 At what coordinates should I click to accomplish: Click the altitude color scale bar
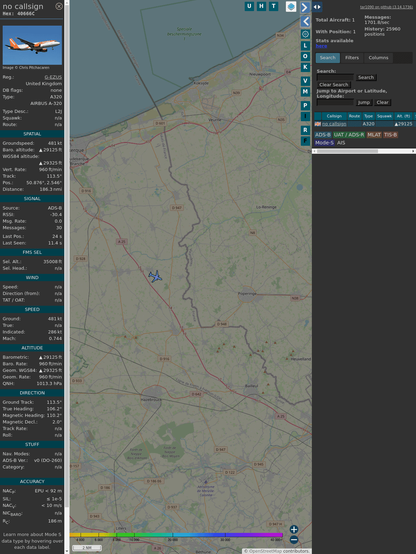pos(176,535)
